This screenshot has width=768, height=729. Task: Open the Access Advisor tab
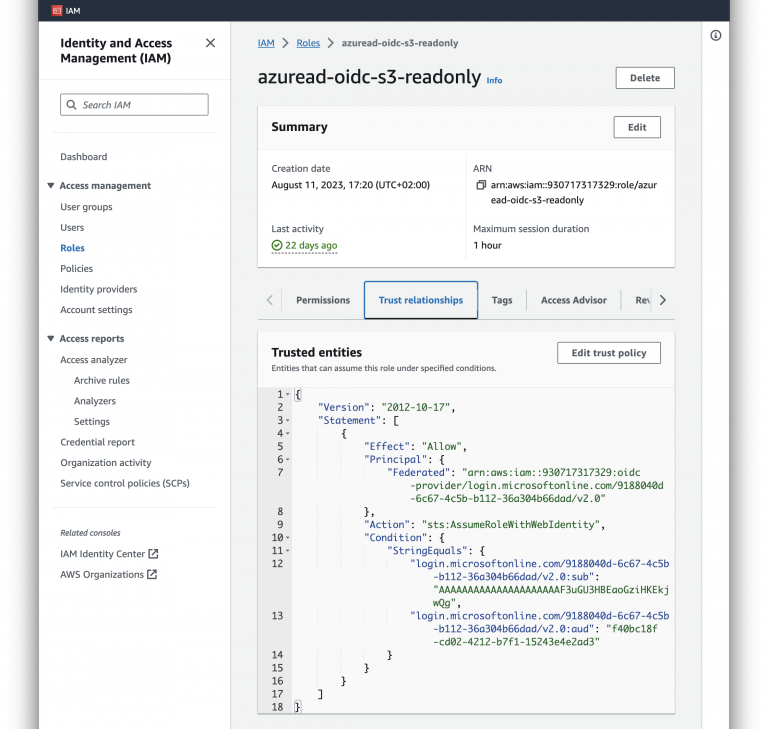click(x=573, y=300)
